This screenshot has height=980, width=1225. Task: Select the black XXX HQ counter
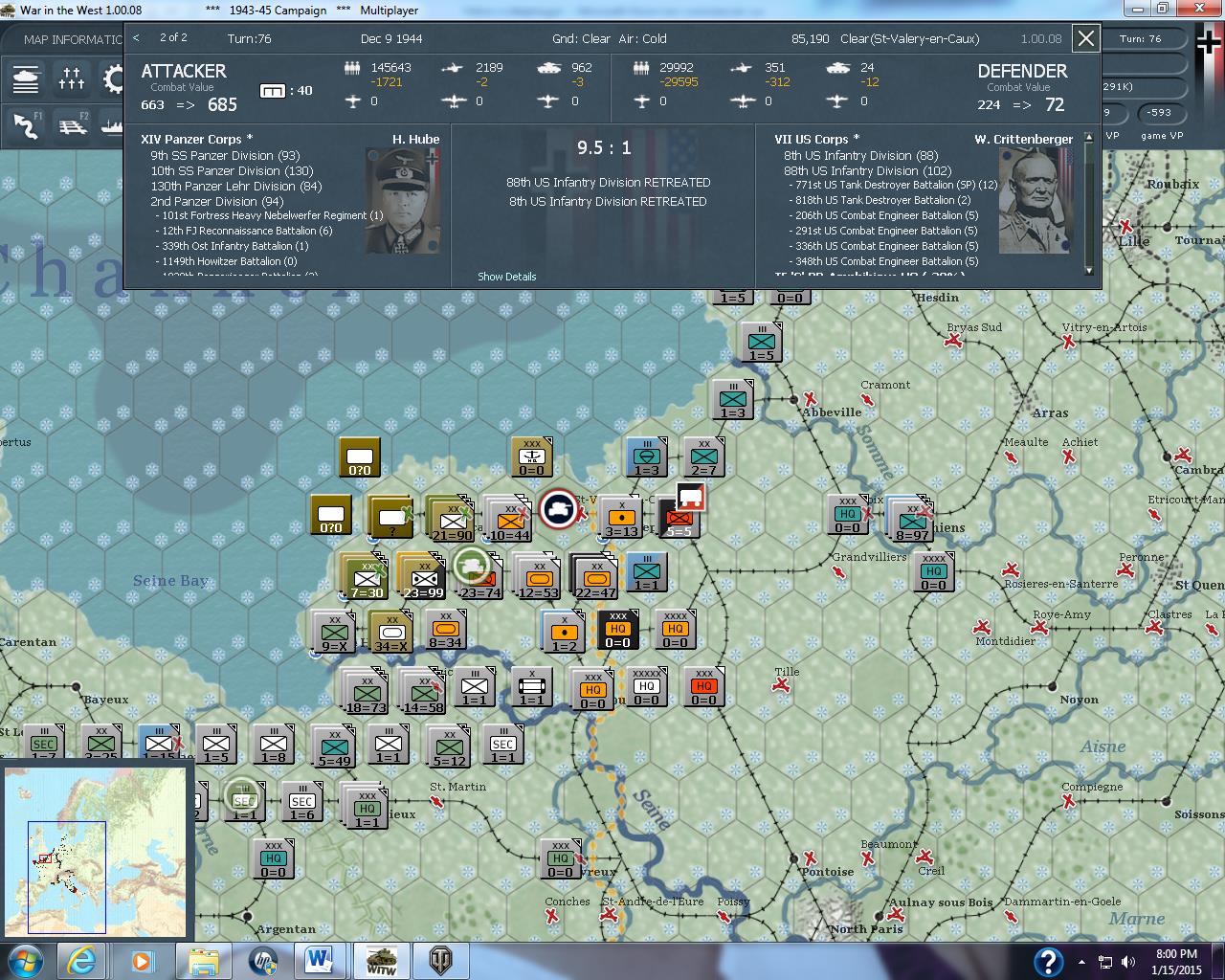[617, 631]
